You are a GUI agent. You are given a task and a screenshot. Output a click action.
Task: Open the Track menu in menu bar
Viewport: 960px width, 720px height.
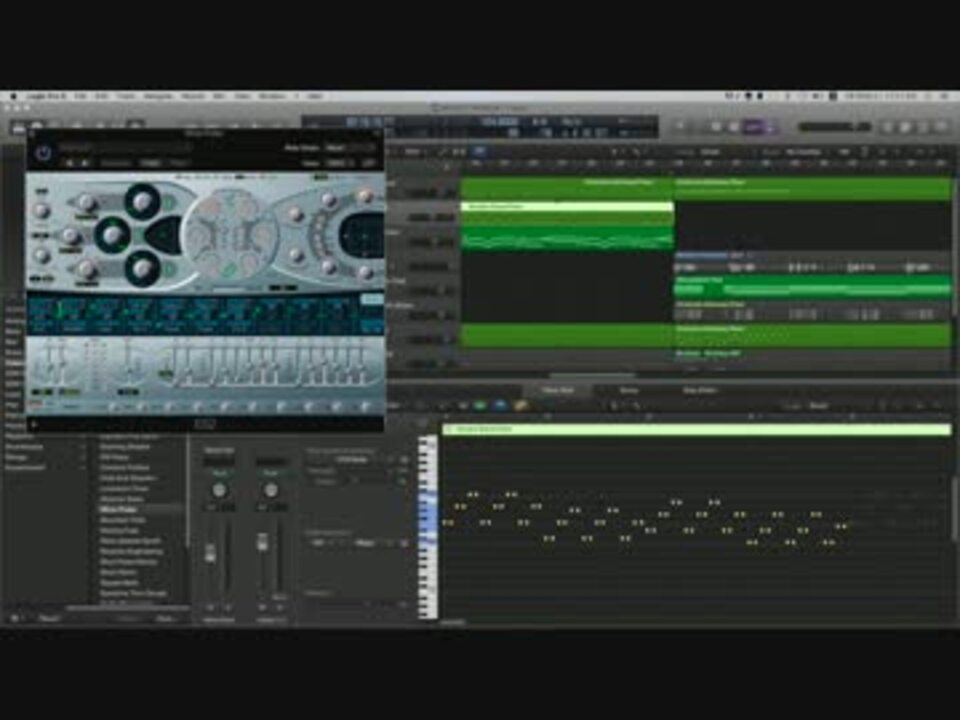[x=126, y=97]
